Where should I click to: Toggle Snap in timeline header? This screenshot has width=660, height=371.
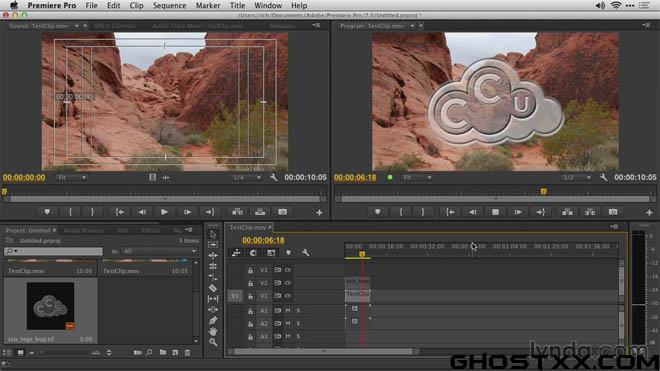253,253
